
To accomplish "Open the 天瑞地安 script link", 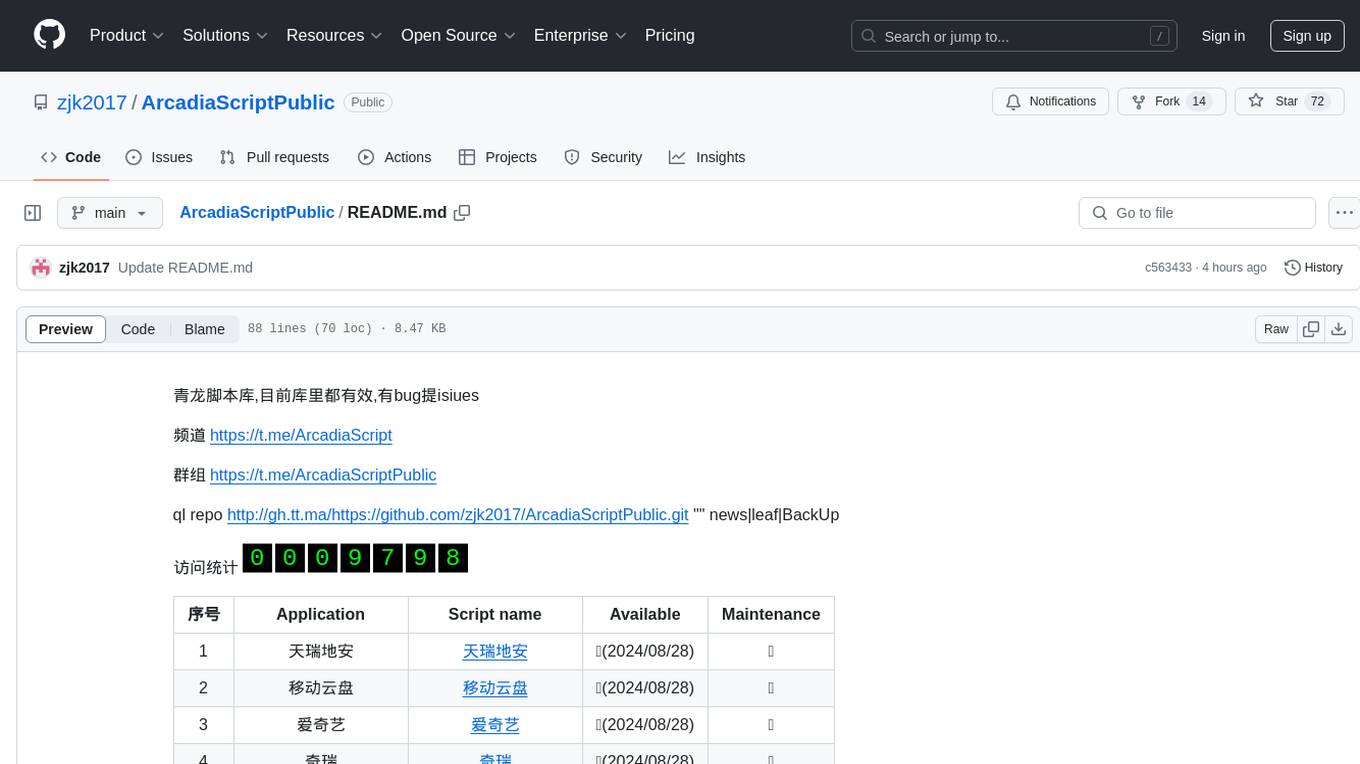I will point(495,651).
